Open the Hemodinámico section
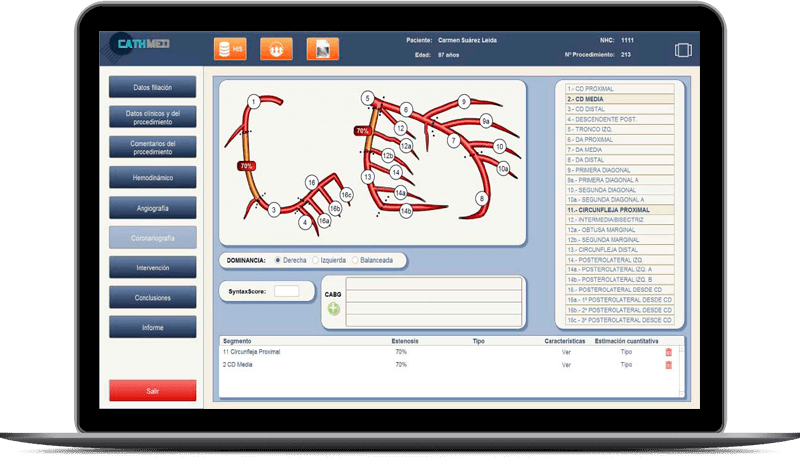The width and height of the screenshot is (800, 459). [152, 177]
